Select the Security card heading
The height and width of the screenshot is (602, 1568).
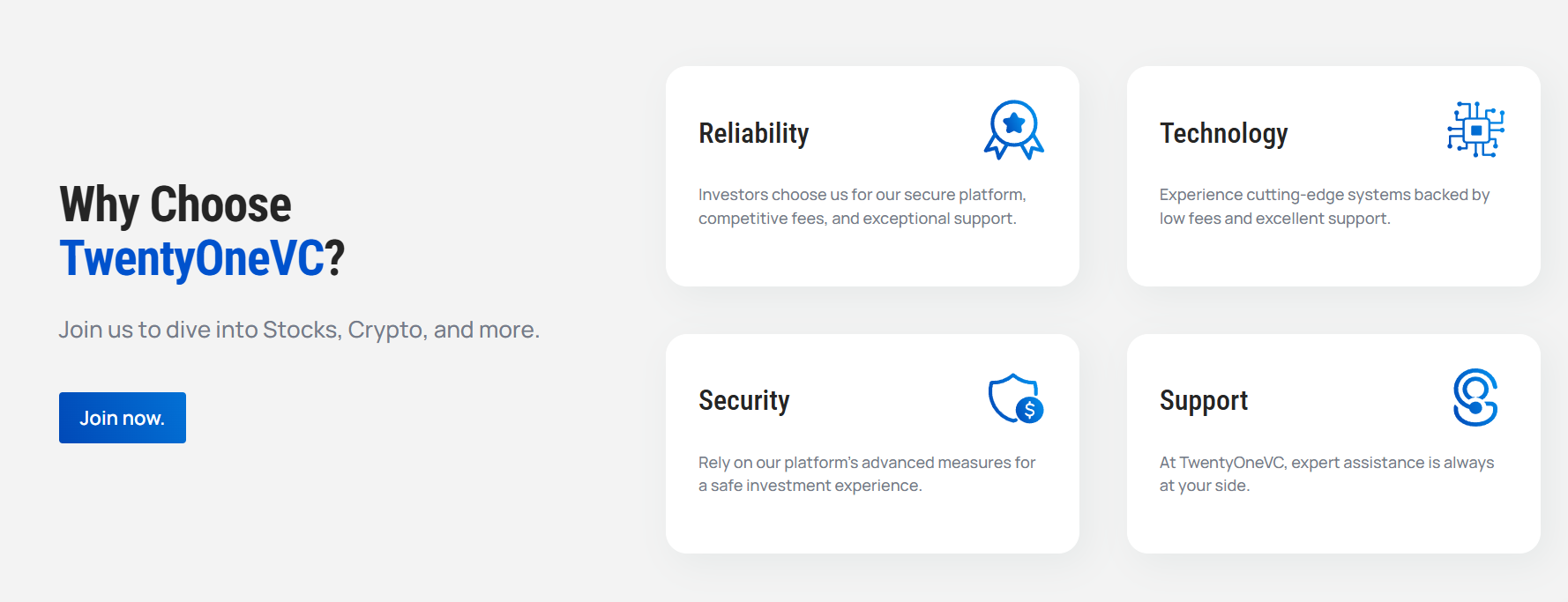tap(744, 400)
